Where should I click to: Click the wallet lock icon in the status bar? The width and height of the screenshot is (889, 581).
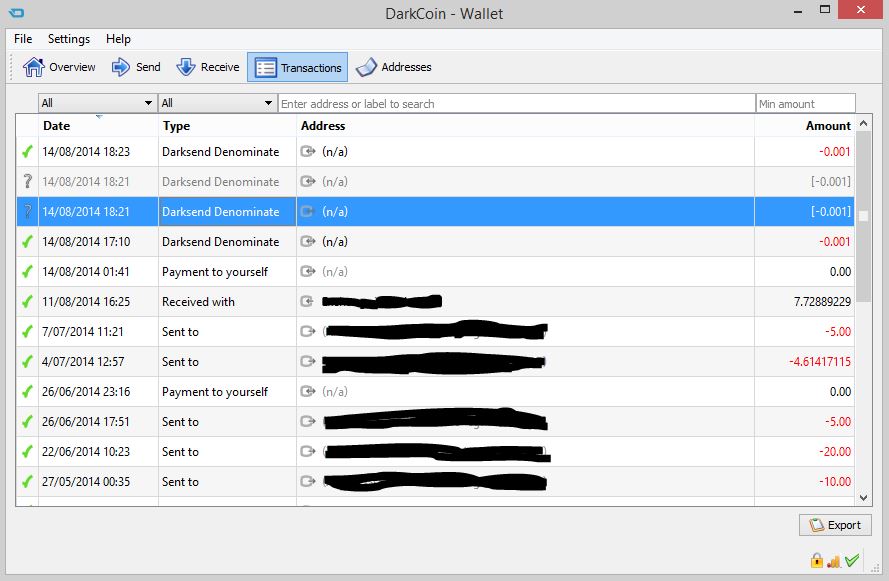coord(816,560)
